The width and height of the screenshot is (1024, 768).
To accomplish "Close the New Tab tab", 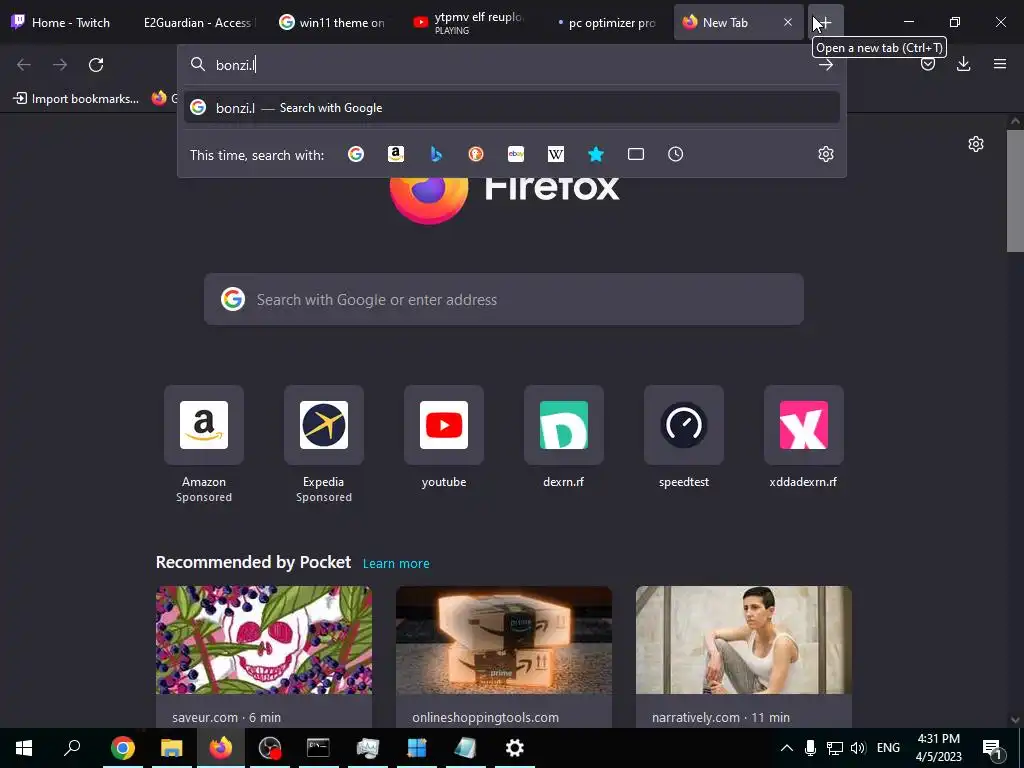I will [x=788, y=22].
